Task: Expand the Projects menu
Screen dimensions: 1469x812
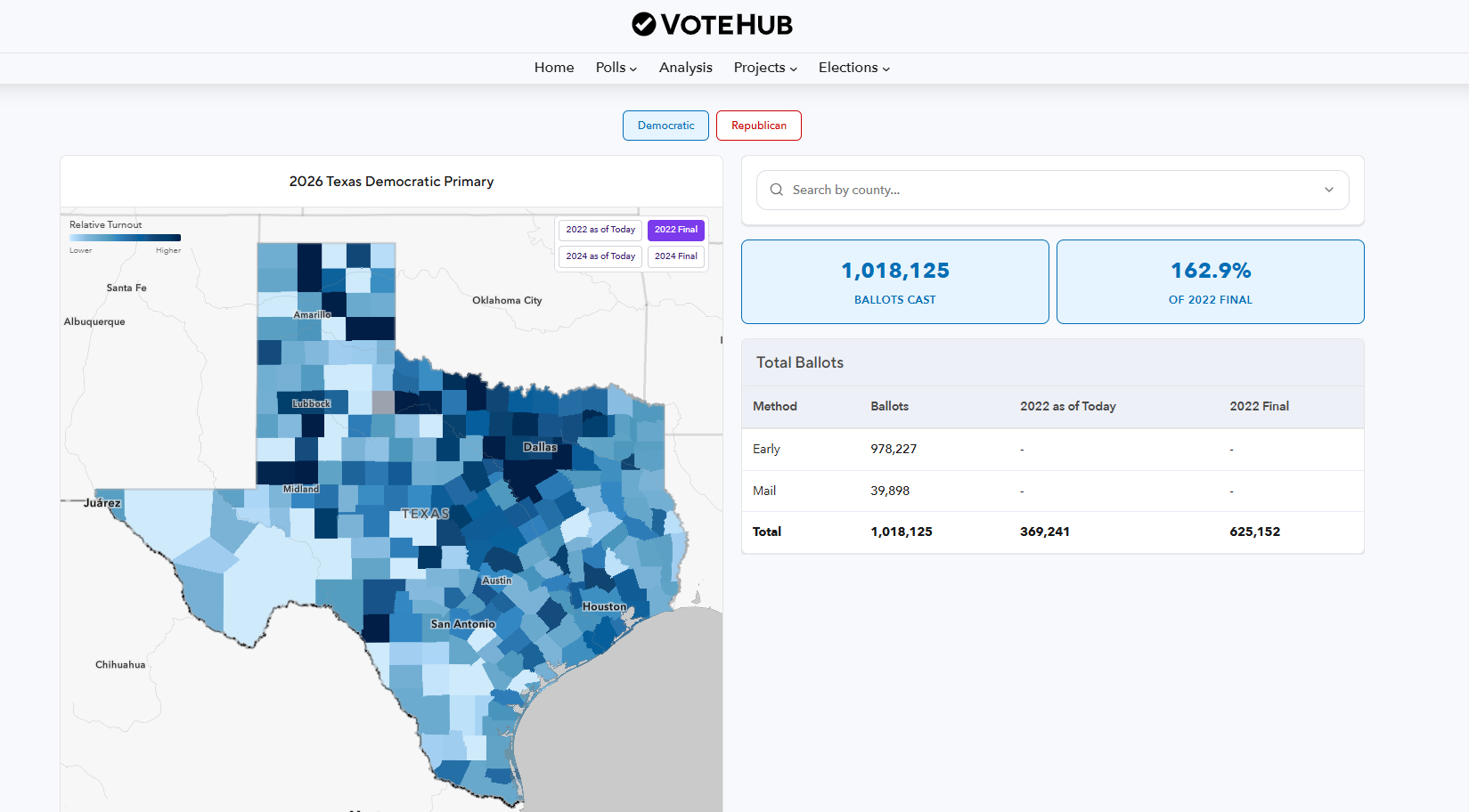Action: coord(764,68)
